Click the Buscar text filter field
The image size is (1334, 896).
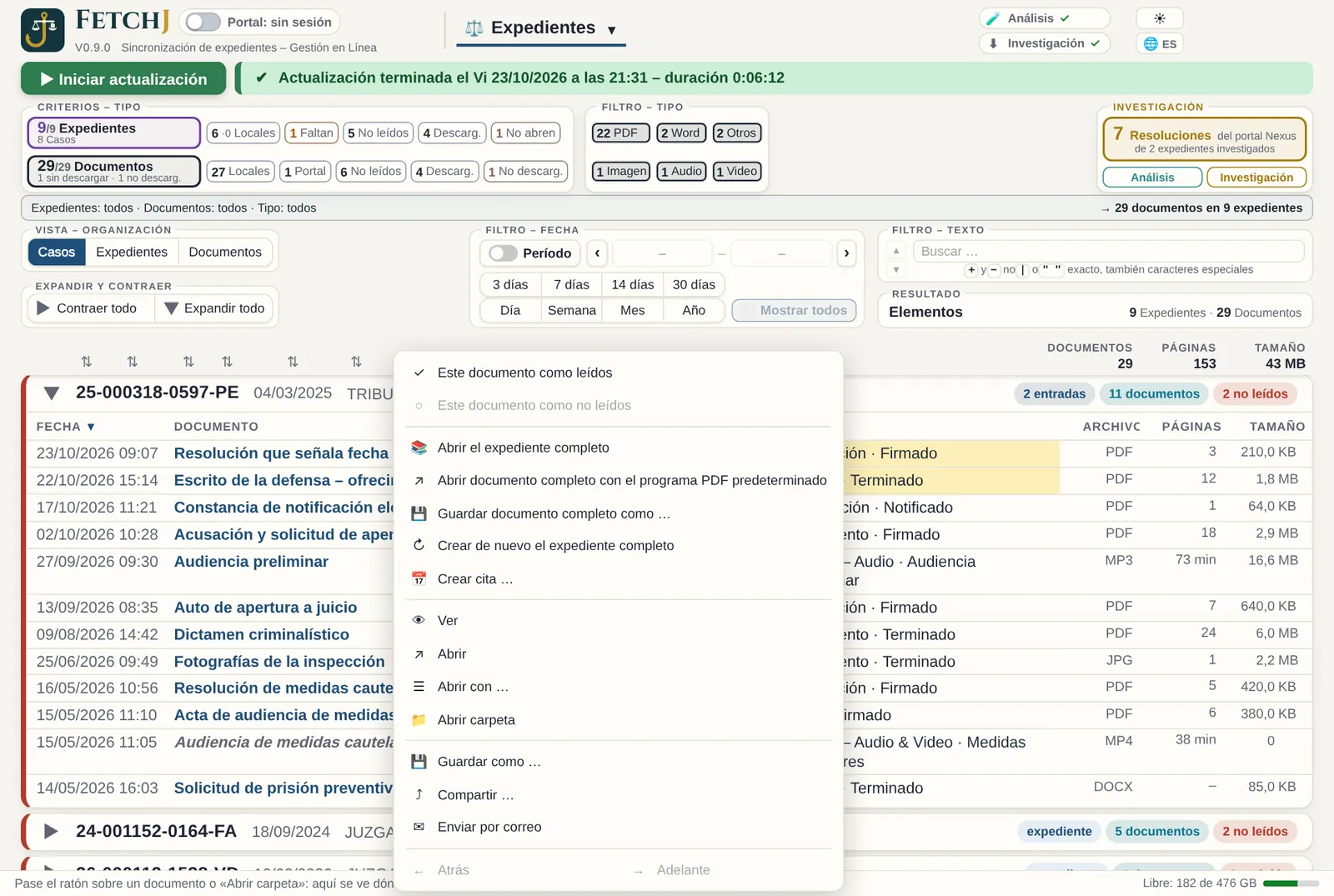tap(1109, 252)
